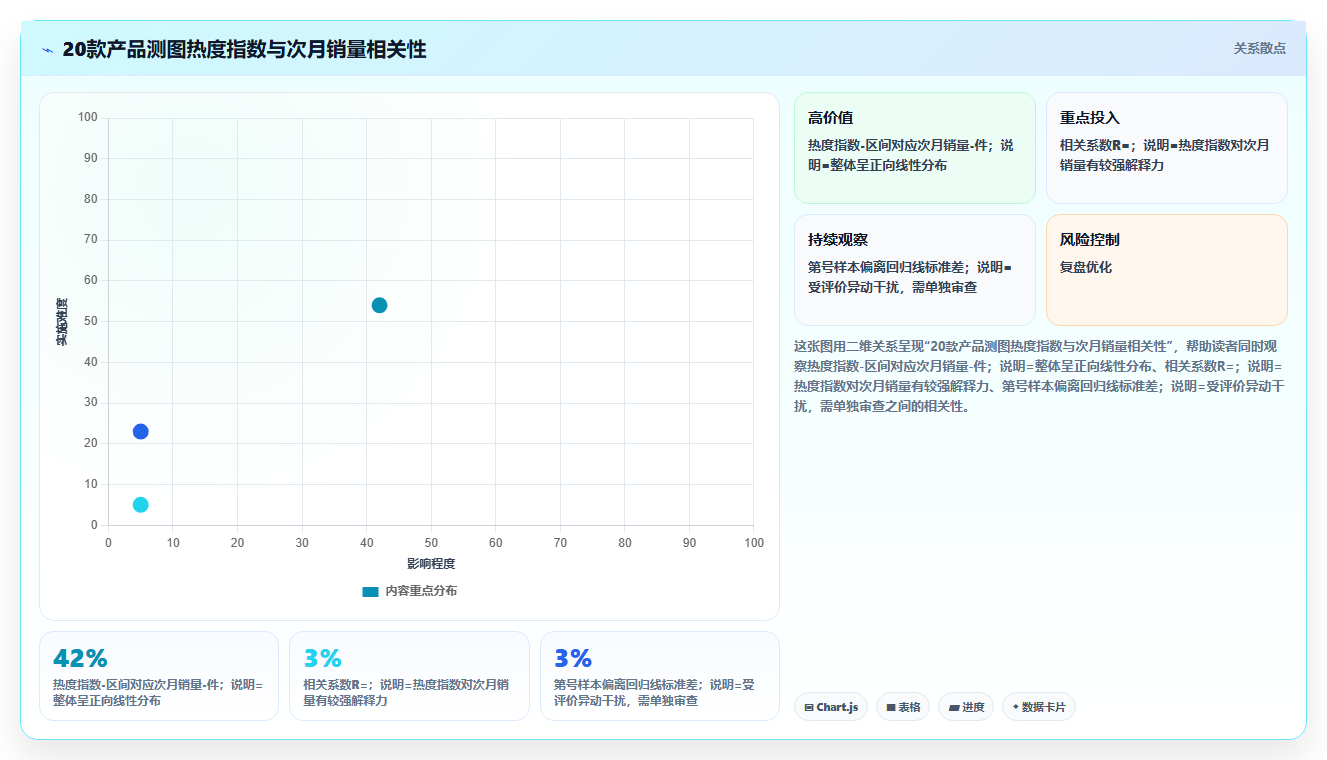Image resolution: width=1327 pixels, height=760 pixels.
Task: Select the cyan scatter point near y=5
Action: click(x=141, y=505)
